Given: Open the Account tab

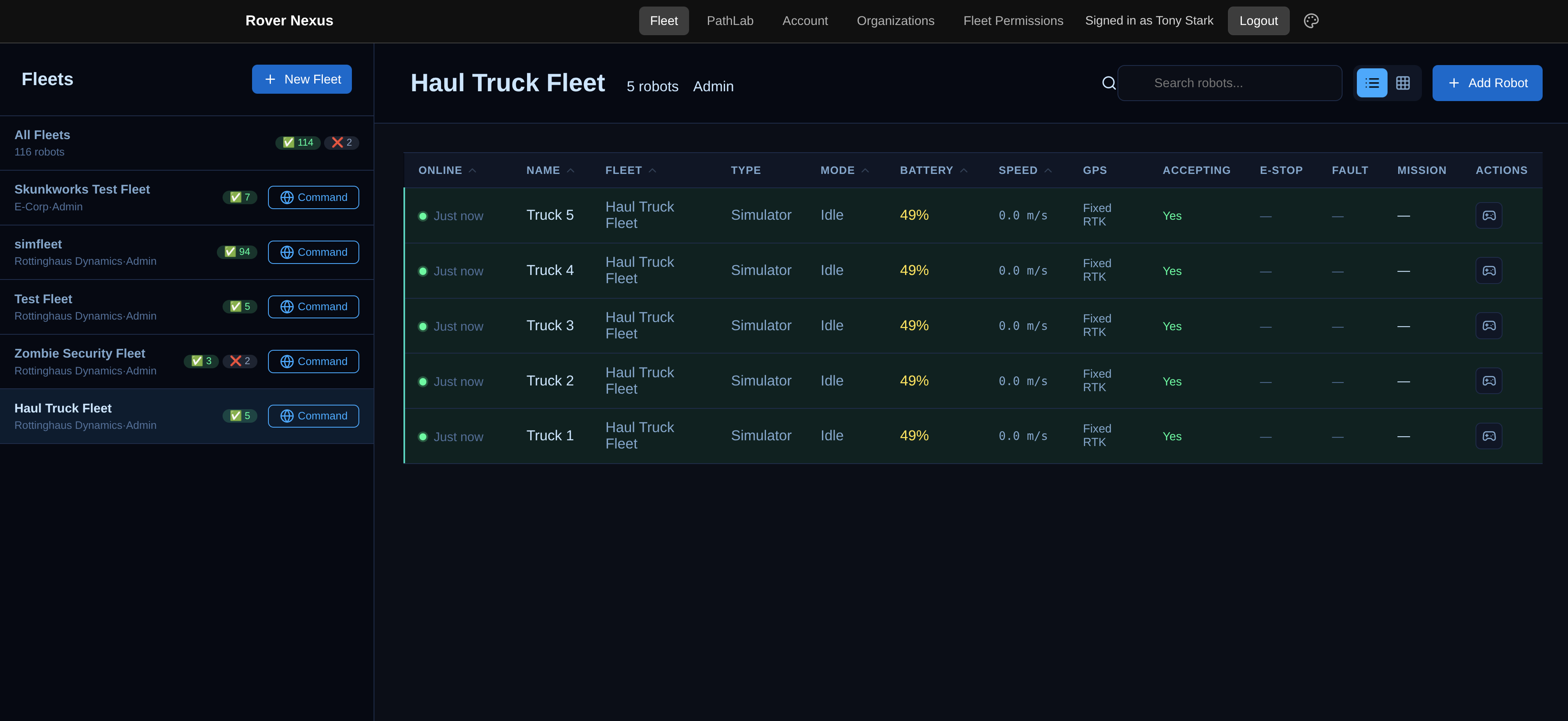Looking at the screenshot, I should (x=805, y=21).
